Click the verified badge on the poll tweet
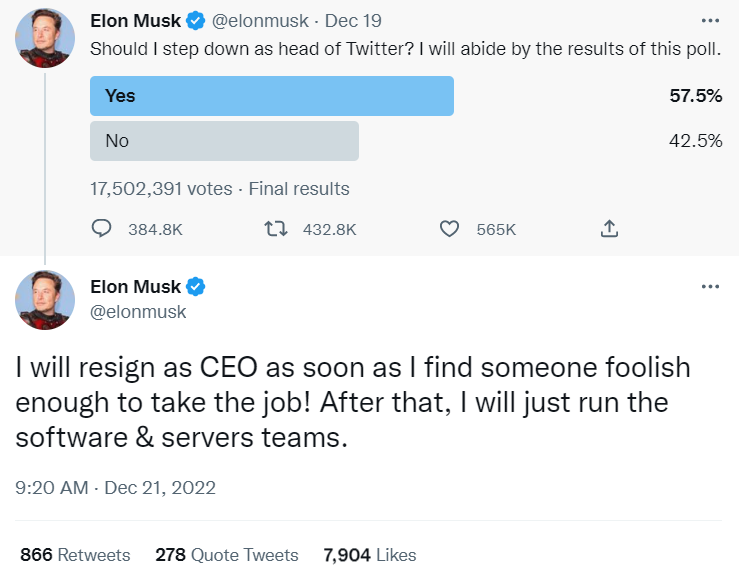Image resolution: width=739 pixels, height=582 pixels. click(195, 21)
